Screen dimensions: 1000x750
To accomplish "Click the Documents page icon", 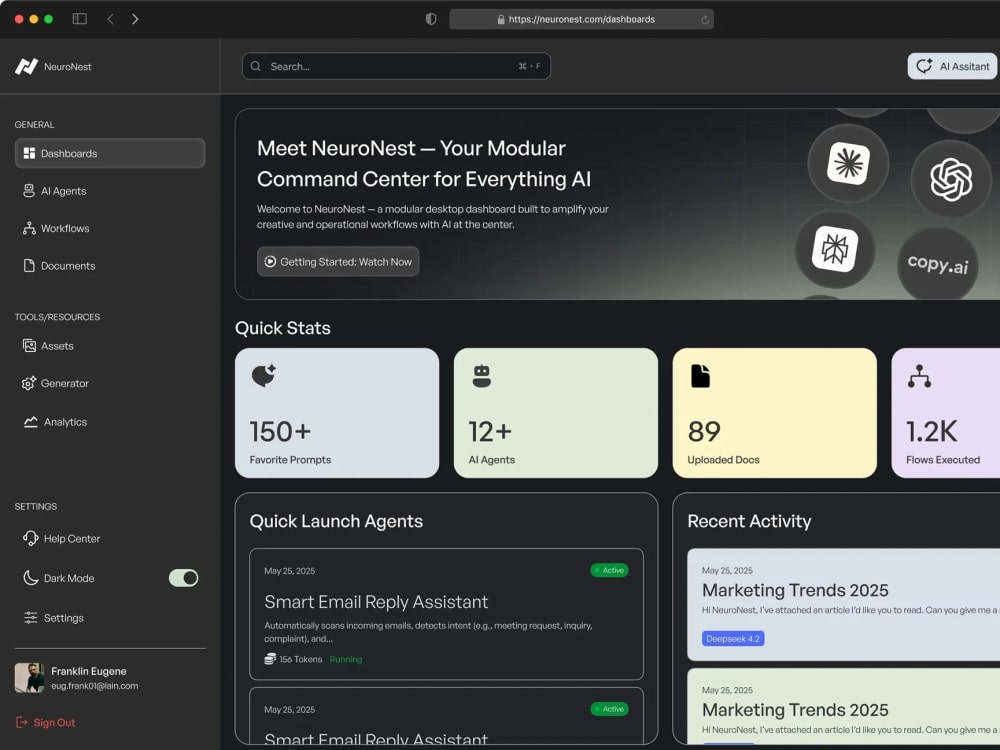I will coord(29,265).
